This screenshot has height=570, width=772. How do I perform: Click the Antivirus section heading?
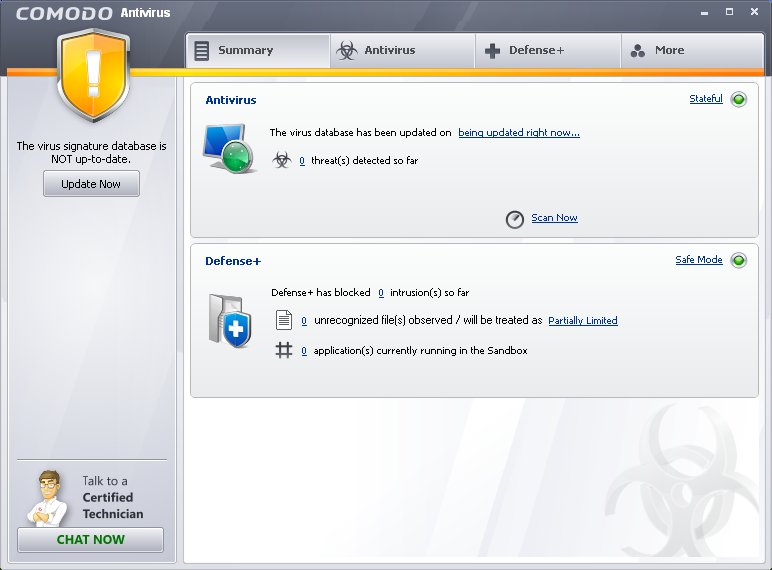tap(231, 100)
